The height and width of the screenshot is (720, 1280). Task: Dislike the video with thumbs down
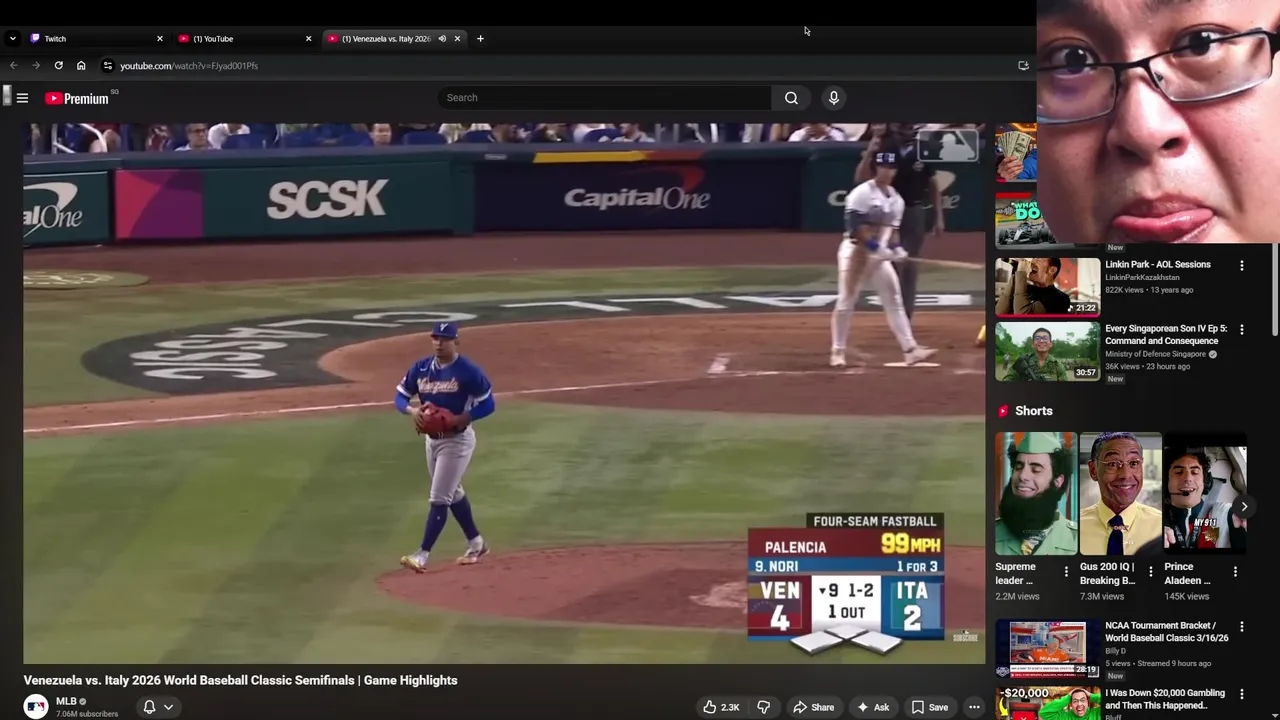pyautogui.click(x=763, y=707)
